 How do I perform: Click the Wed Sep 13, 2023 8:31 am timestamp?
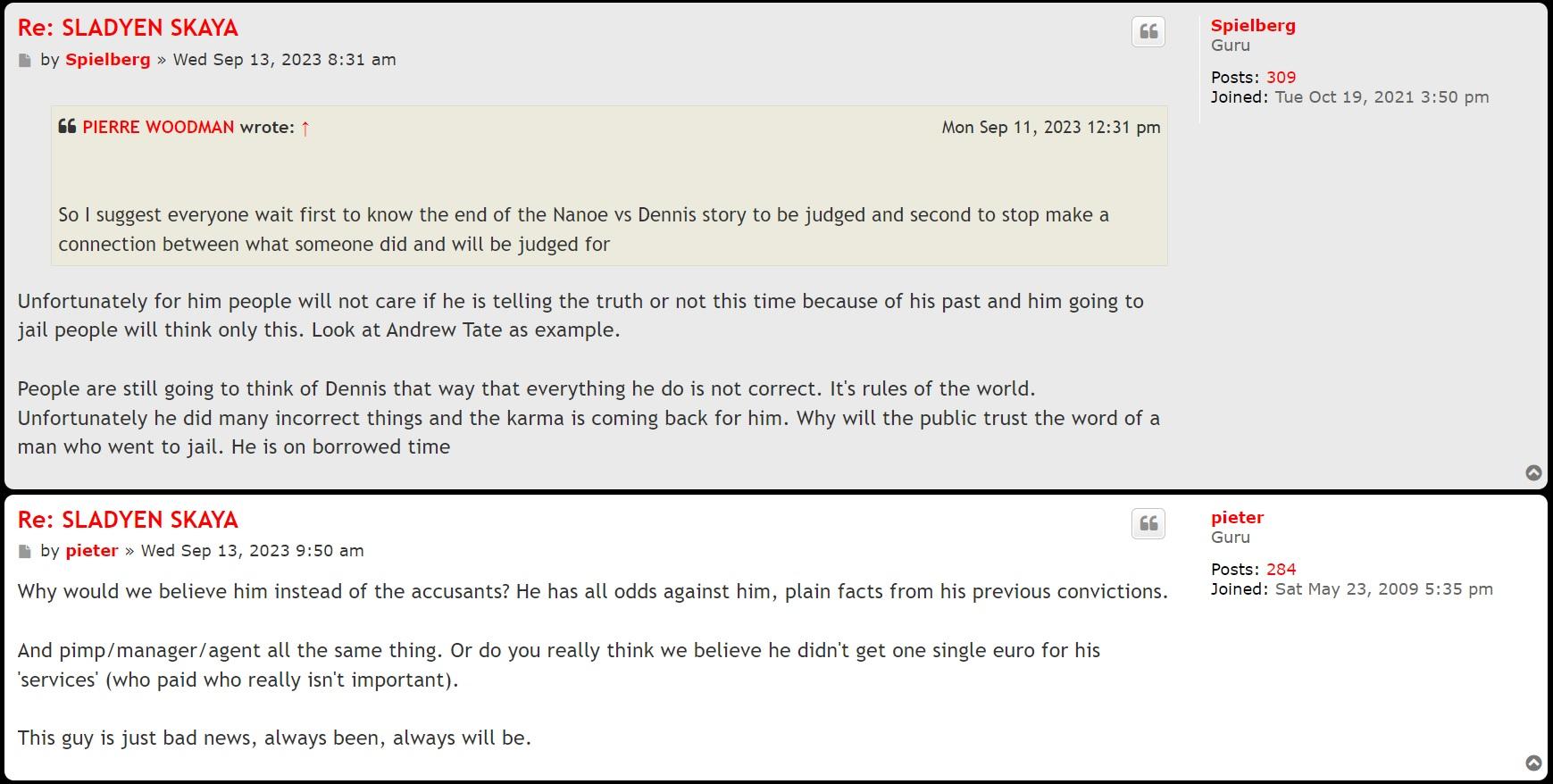point(284,60)
